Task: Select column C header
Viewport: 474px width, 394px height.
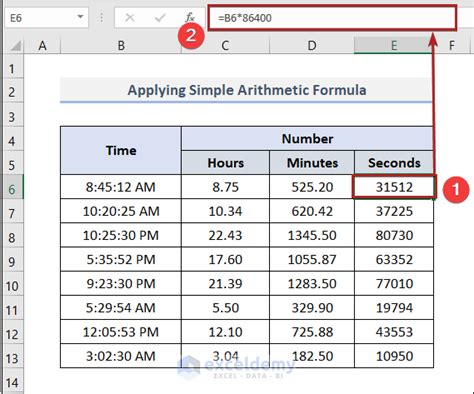Action: (x=225, y=45)
